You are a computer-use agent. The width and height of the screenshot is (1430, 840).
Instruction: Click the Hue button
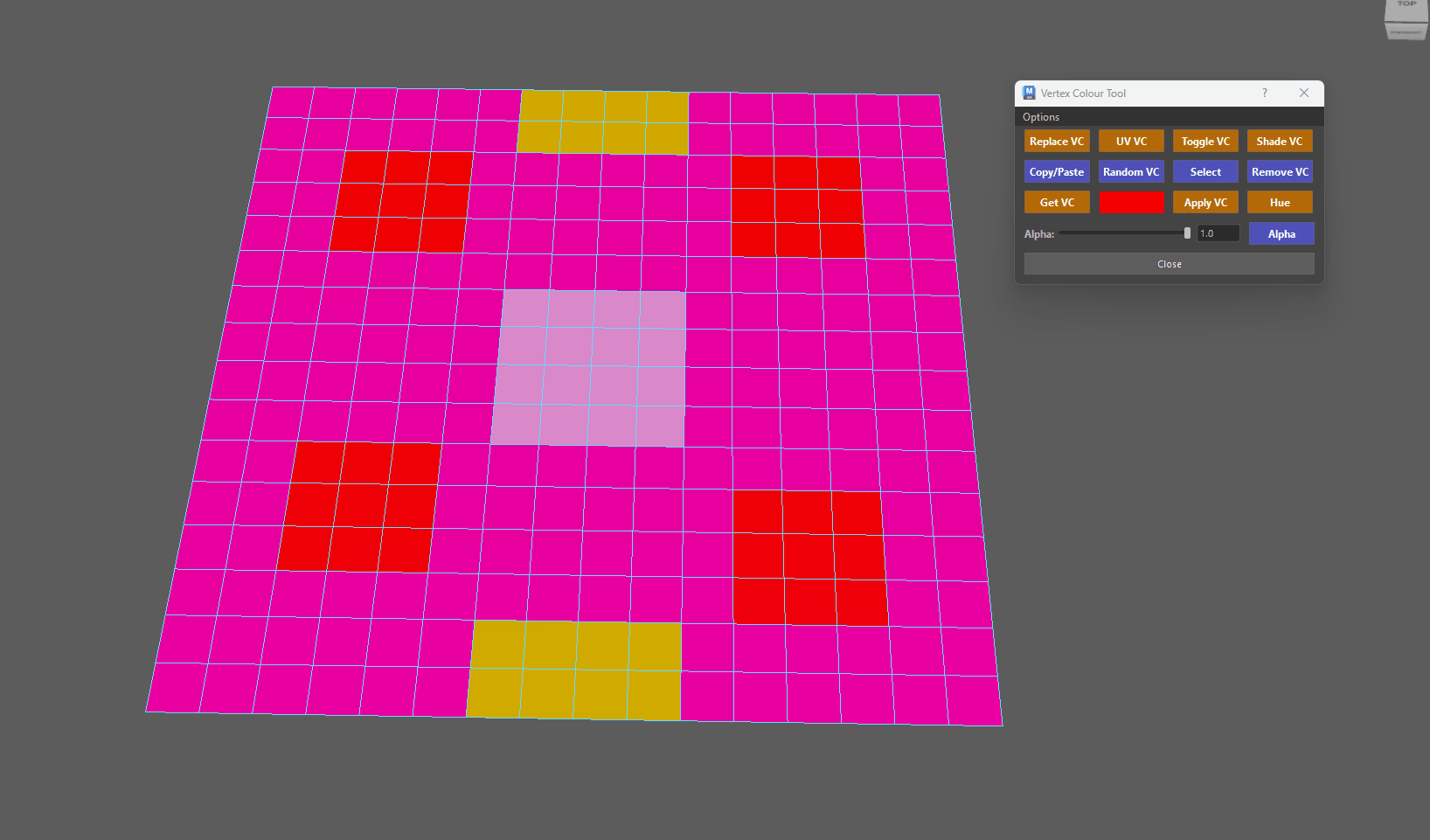pos(1280,203)
